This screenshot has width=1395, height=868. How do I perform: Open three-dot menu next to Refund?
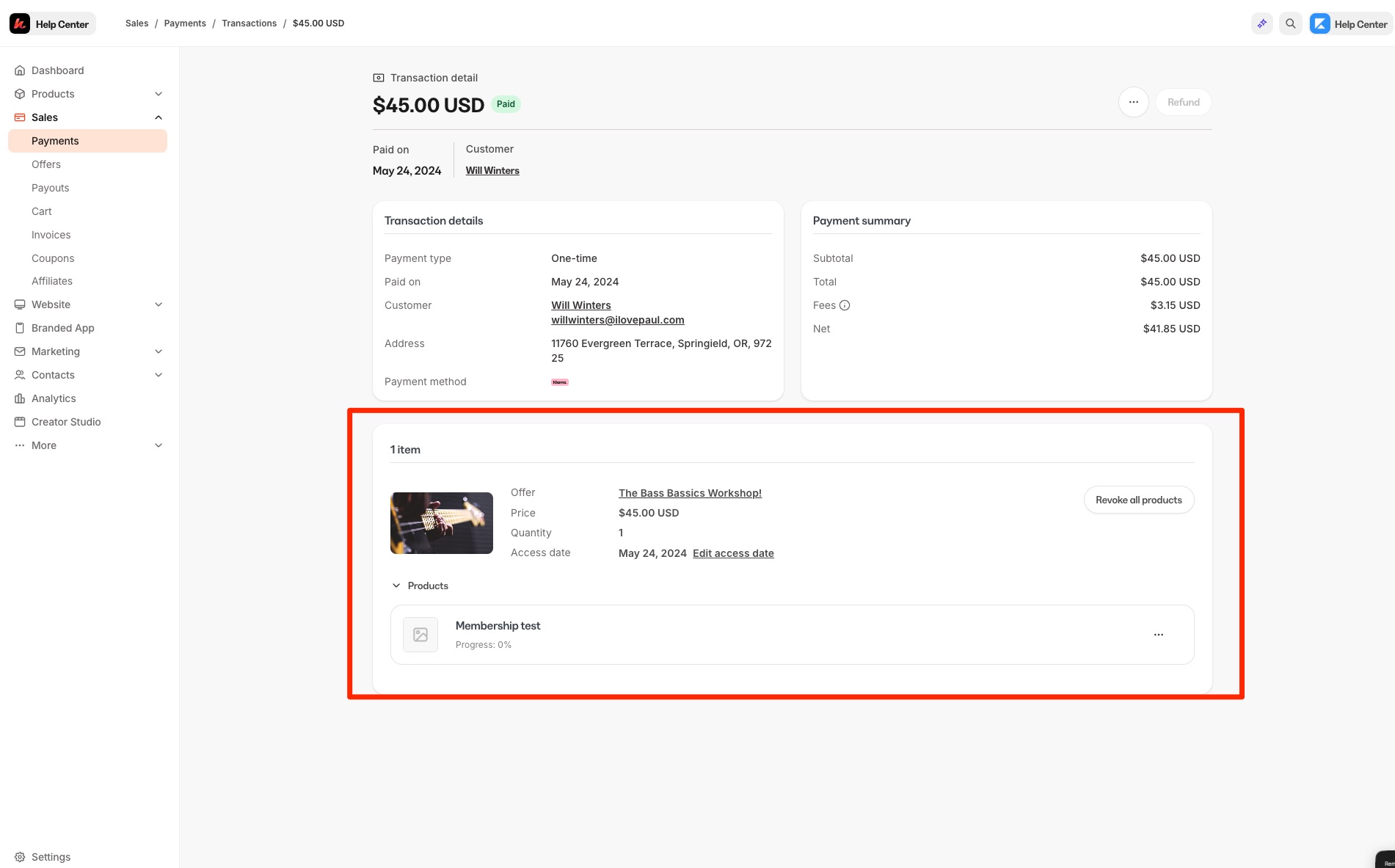coord(1134,102)
